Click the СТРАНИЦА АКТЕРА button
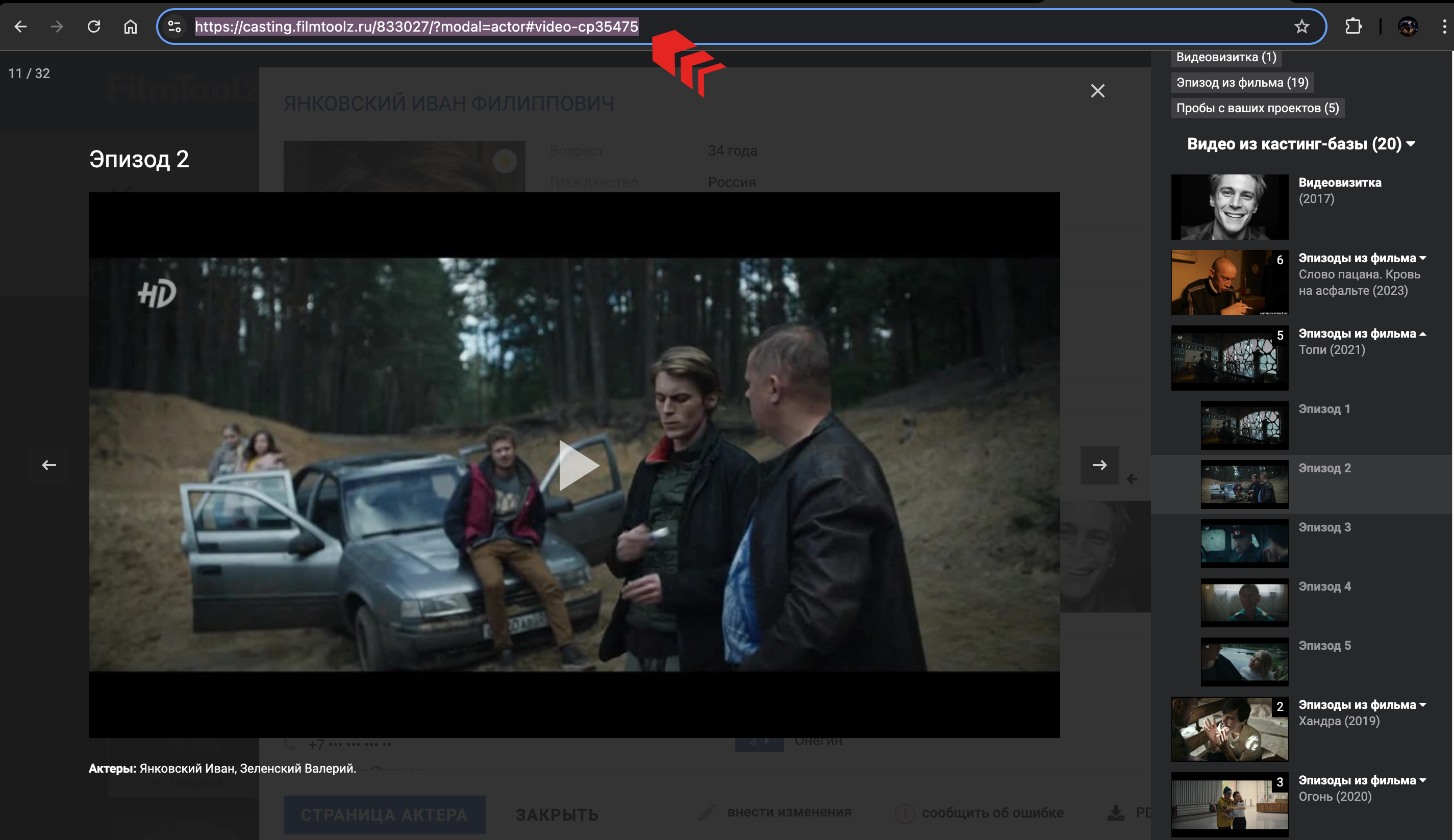1454x840 pixels. 384,814
